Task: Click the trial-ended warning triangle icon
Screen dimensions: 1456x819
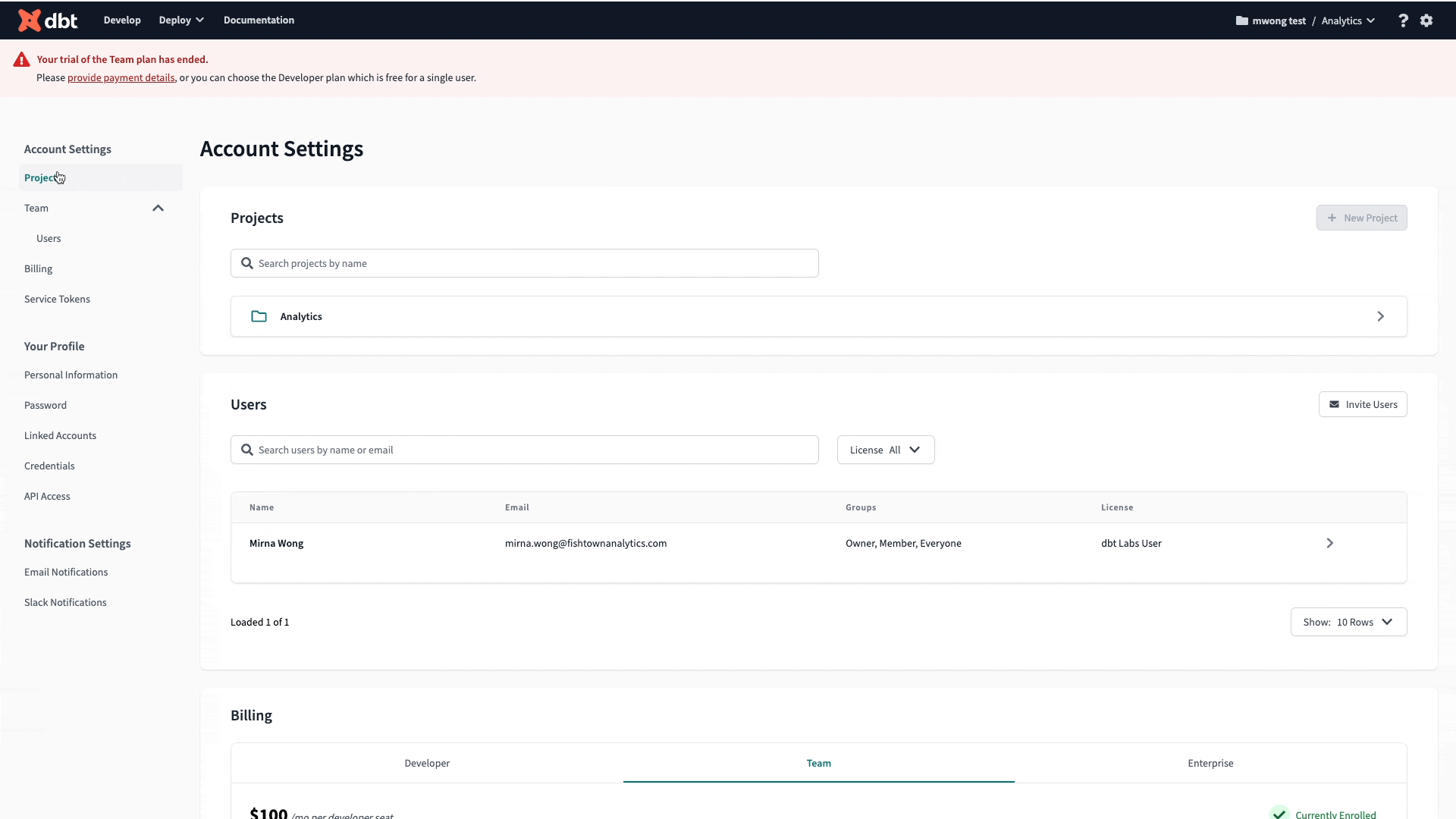Action: pyautogui.click(x=21, y=60)
